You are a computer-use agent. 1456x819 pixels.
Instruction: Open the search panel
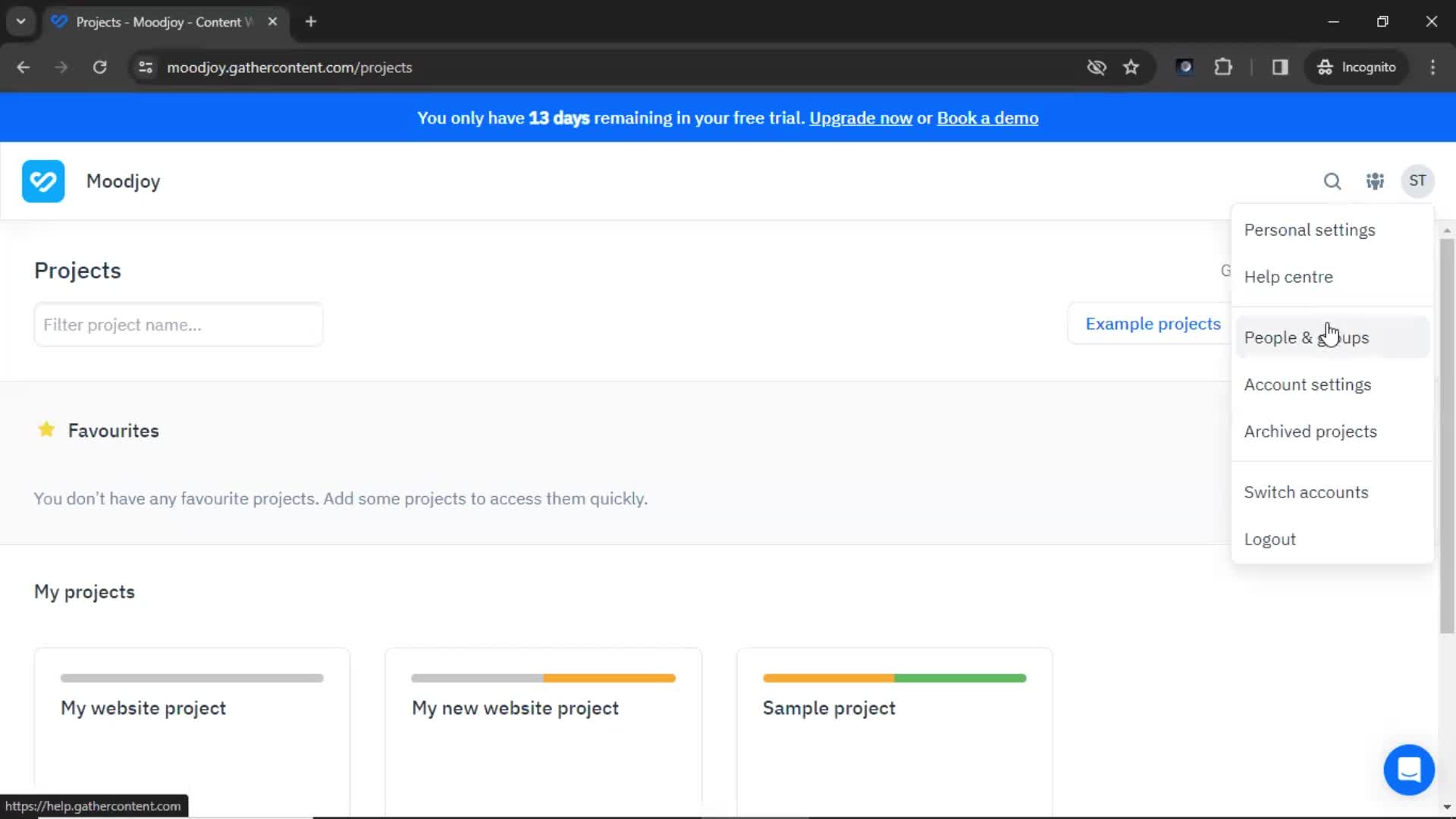1333,181
